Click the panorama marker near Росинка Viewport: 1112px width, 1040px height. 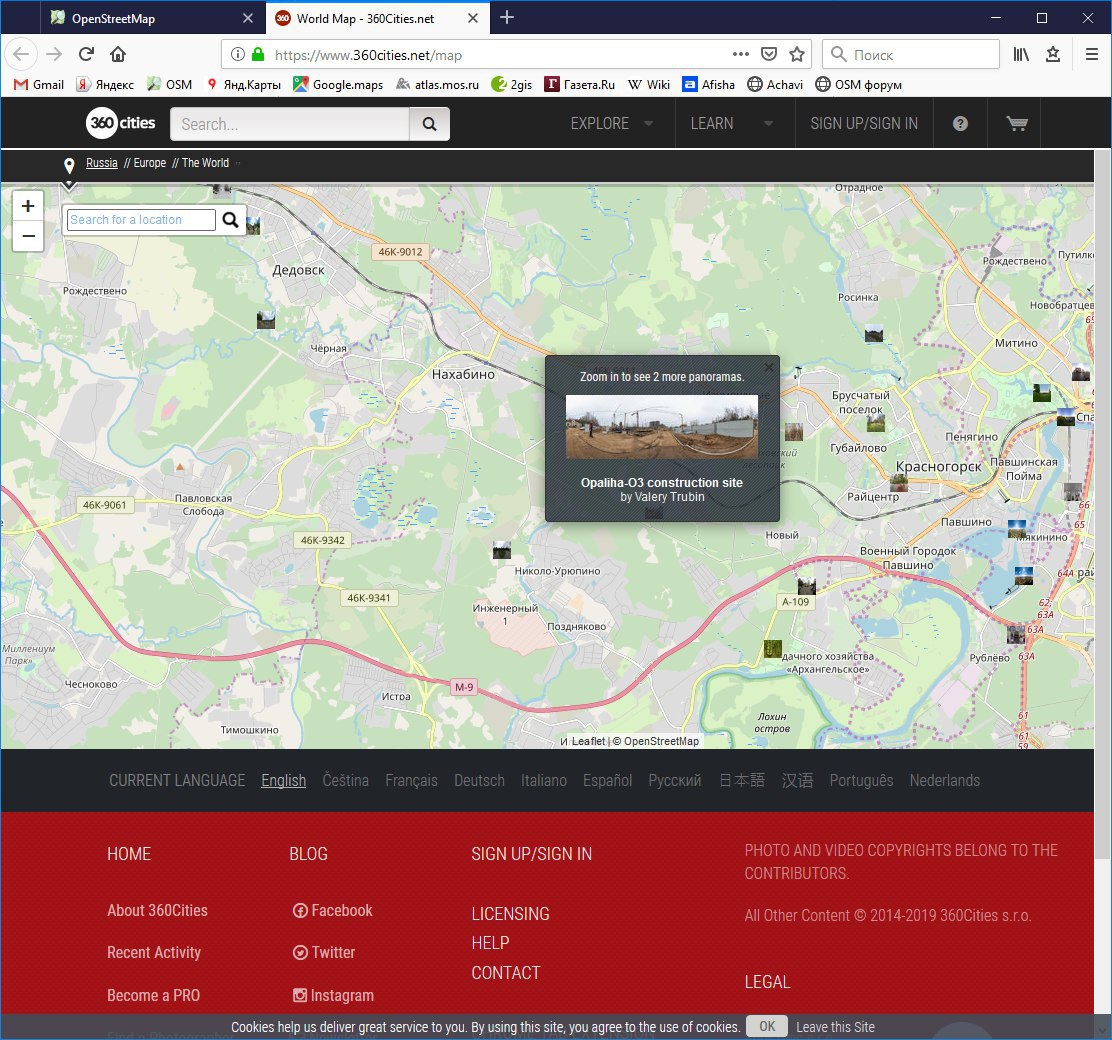[x=874, y=333]
